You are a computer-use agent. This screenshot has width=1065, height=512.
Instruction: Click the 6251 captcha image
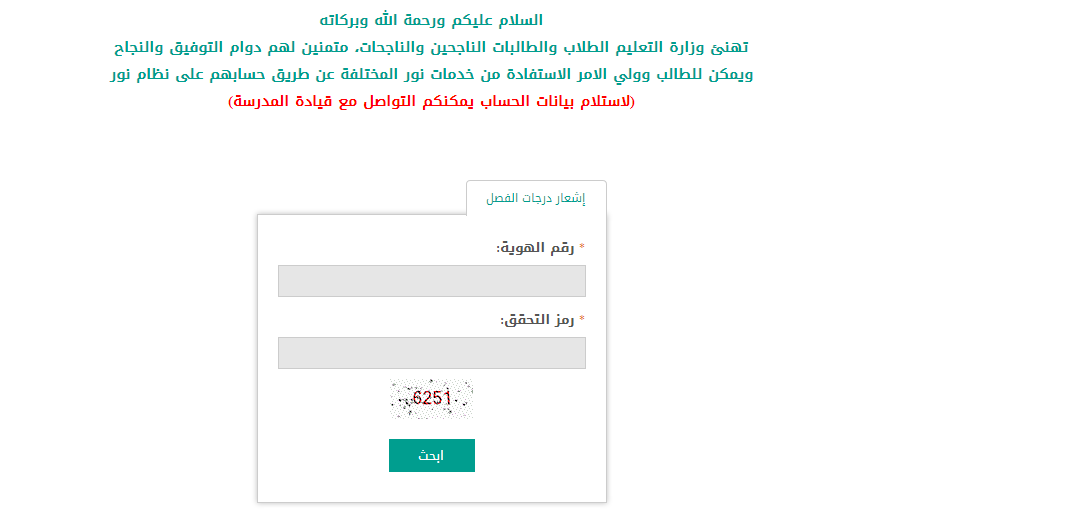pyautogui.click(x=431, y=399)
